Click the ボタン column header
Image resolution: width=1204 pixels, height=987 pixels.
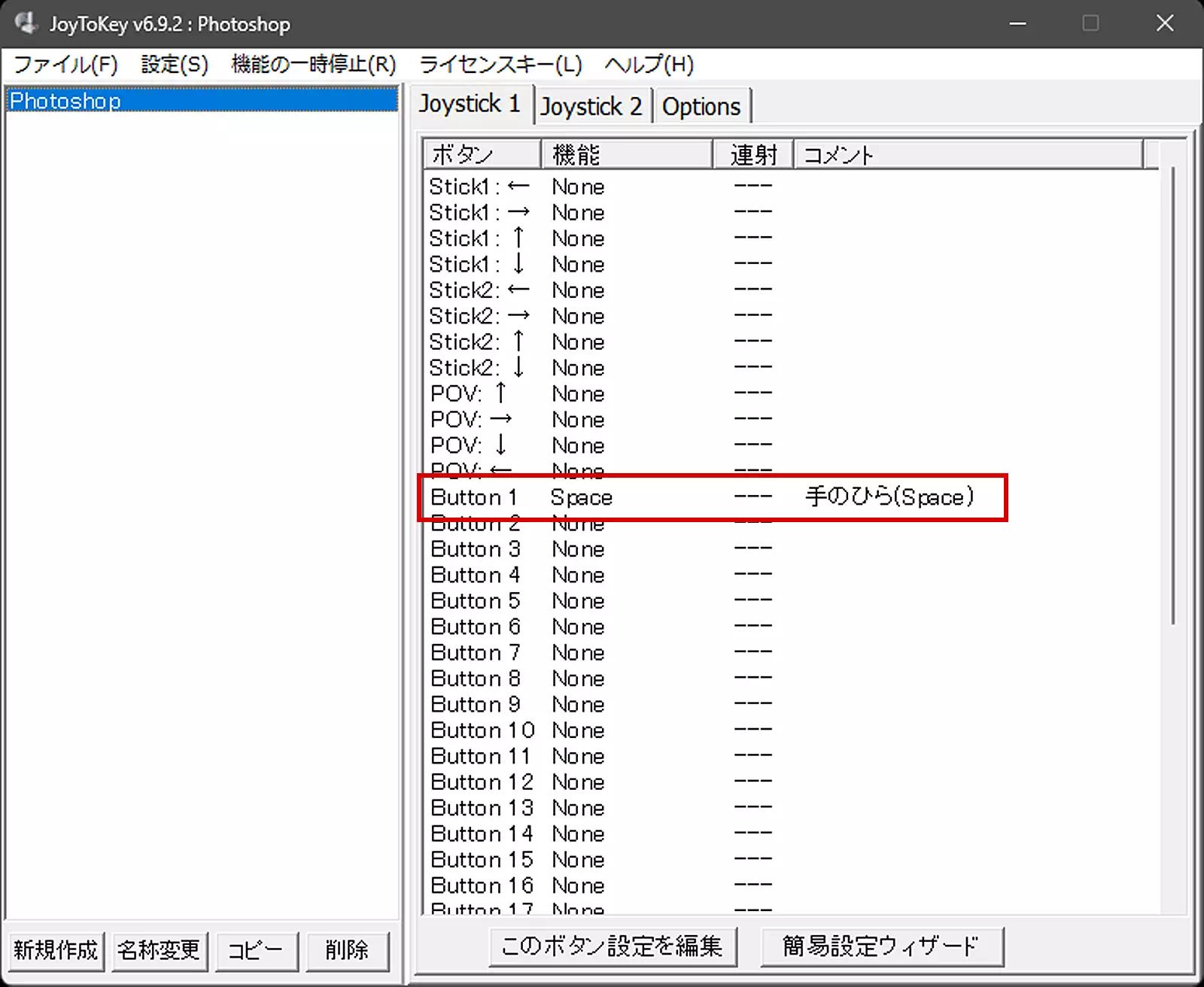482,155
